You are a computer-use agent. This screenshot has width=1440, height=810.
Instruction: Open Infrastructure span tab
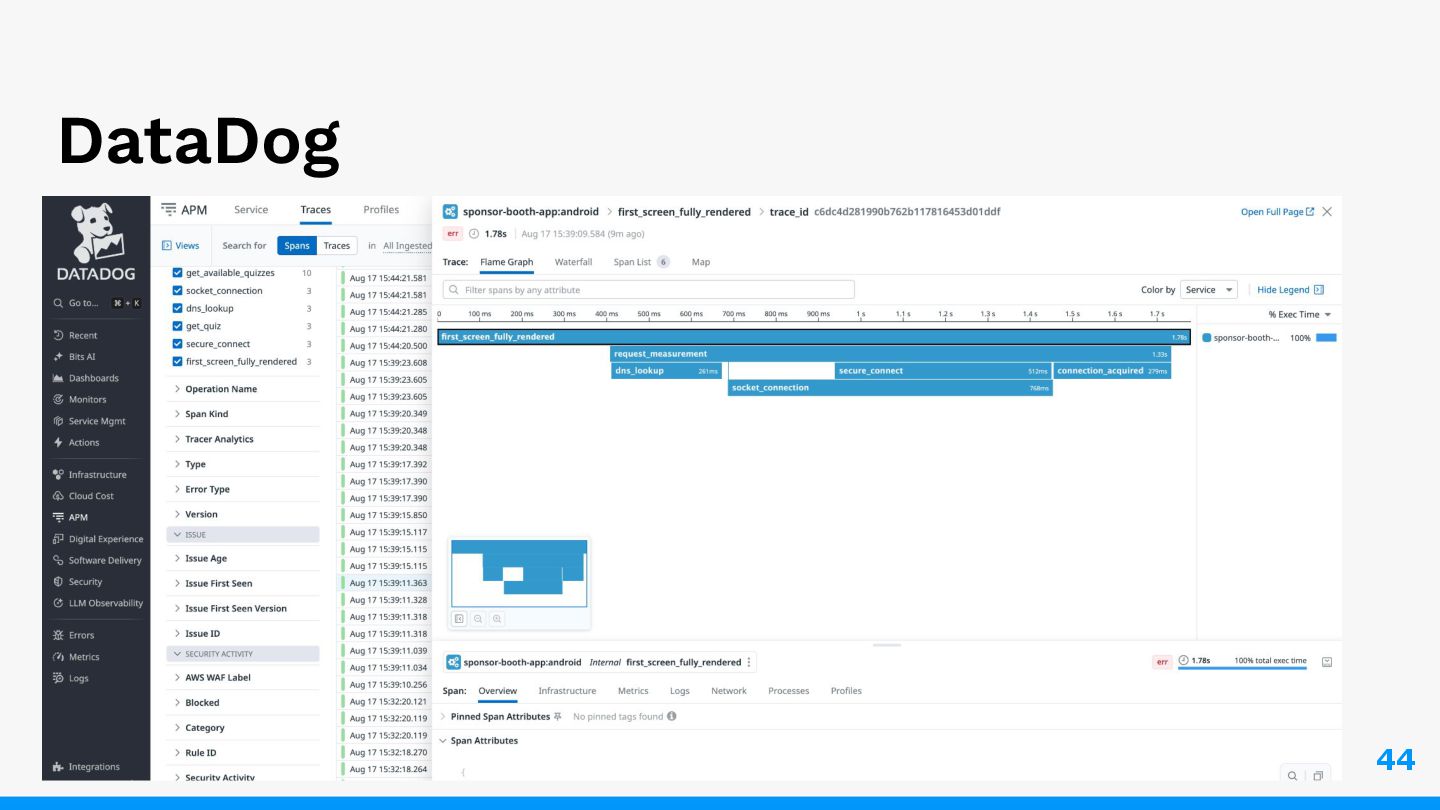click(567, 691)
